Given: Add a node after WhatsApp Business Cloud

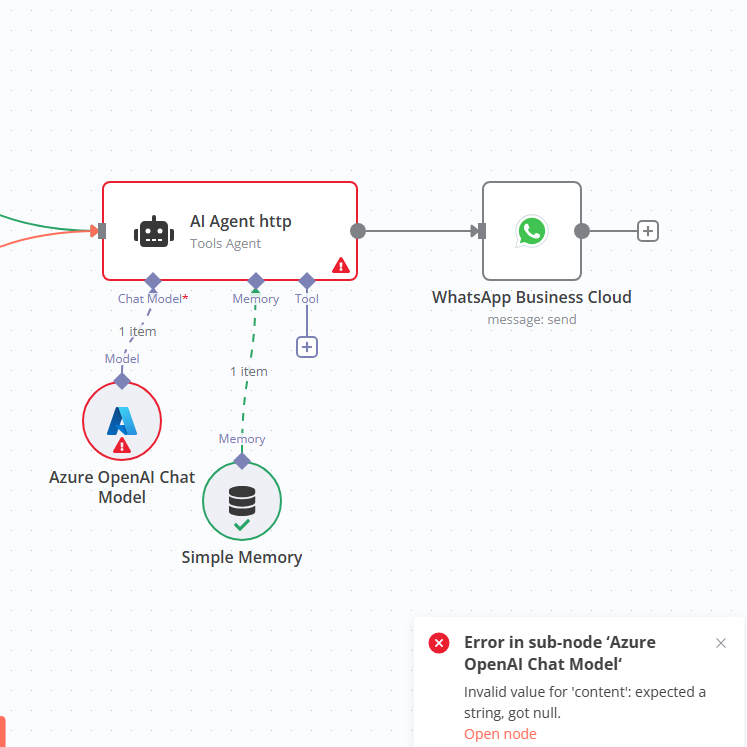Looking at the screenshot, I should [x=648, y=231].
